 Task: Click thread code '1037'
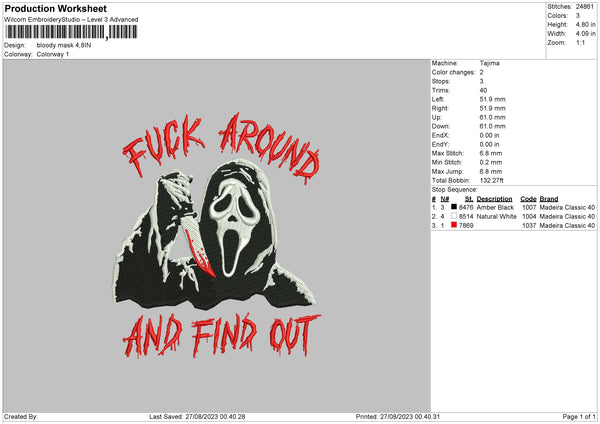[x=529, y=226]
